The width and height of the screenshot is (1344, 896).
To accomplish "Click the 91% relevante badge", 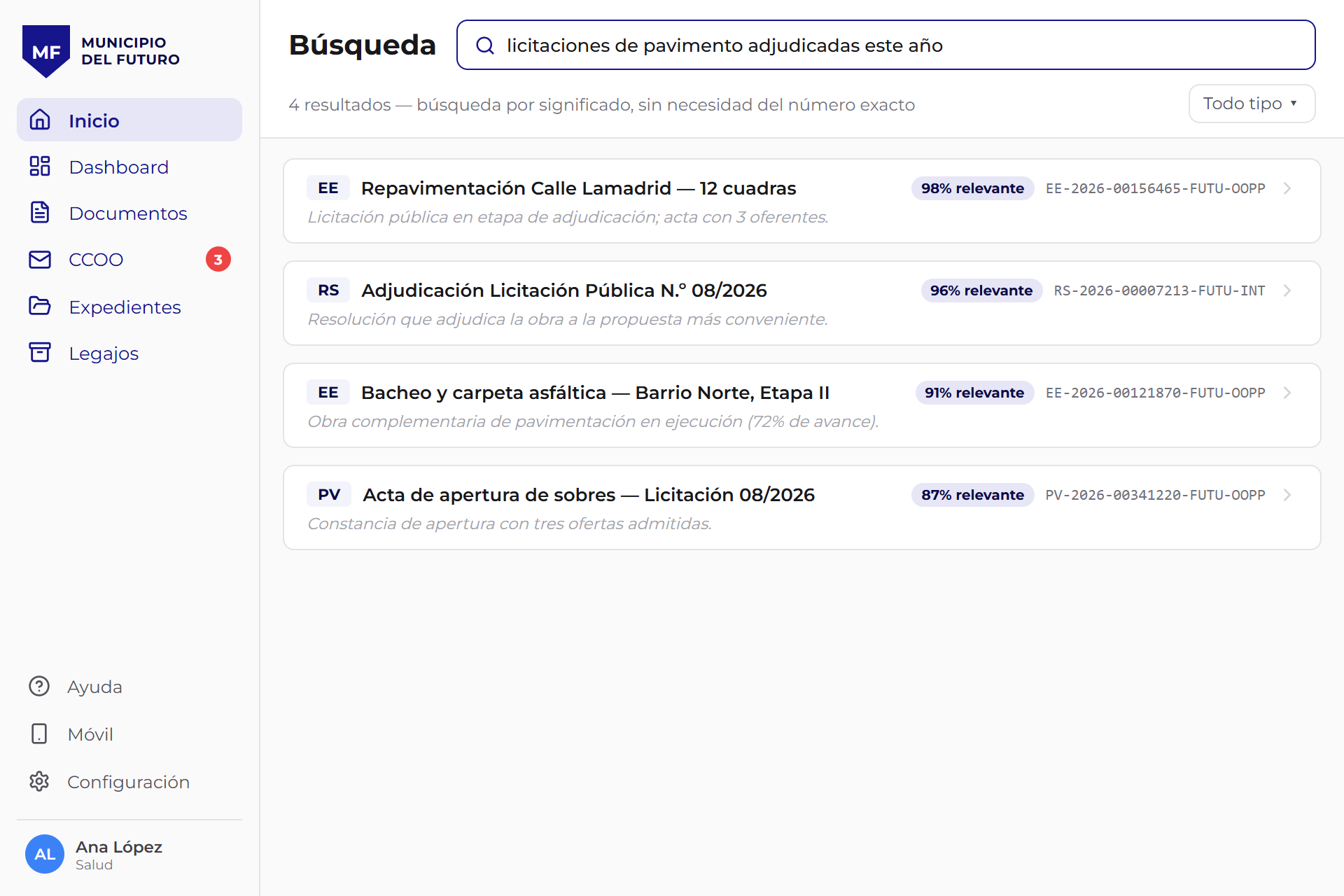I will (974, 393).
